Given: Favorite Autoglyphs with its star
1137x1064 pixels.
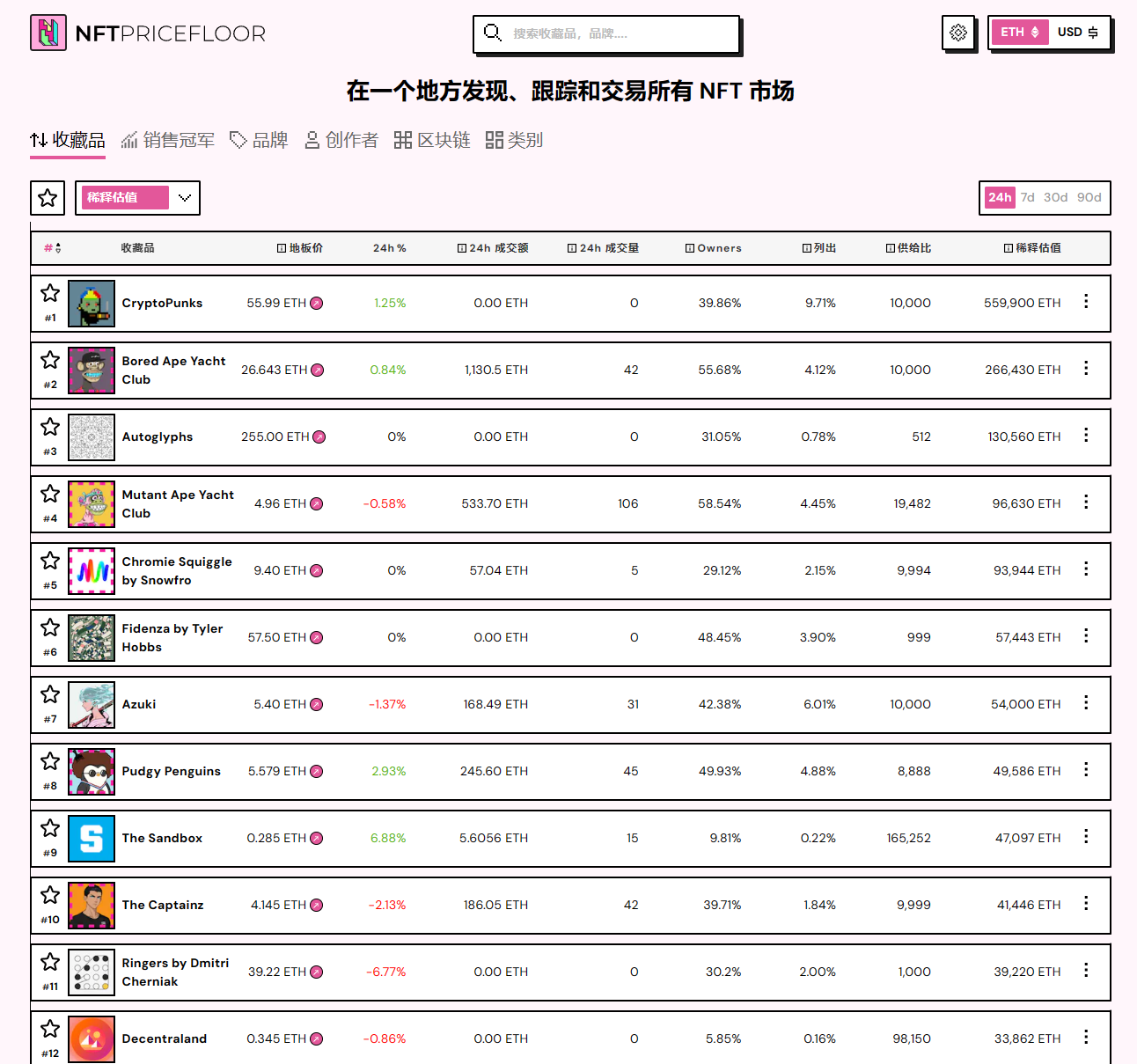Looking at the screenshot, I should pos(50,427).
